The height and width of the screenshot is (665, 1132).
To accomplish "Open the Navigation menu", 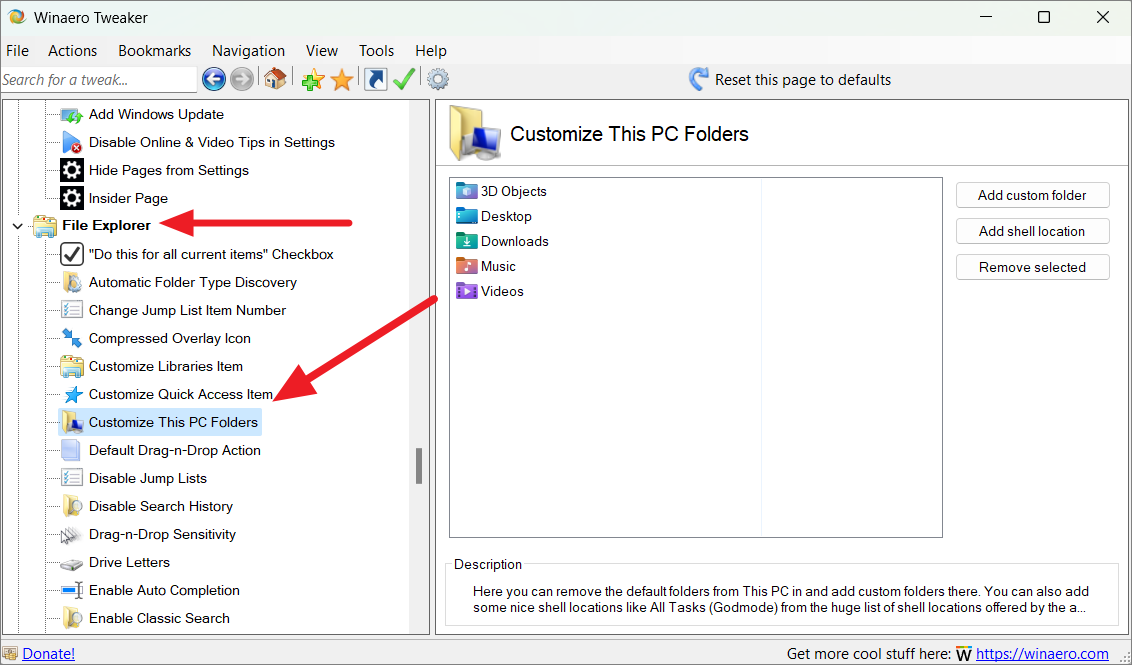I will click(248, 51).
